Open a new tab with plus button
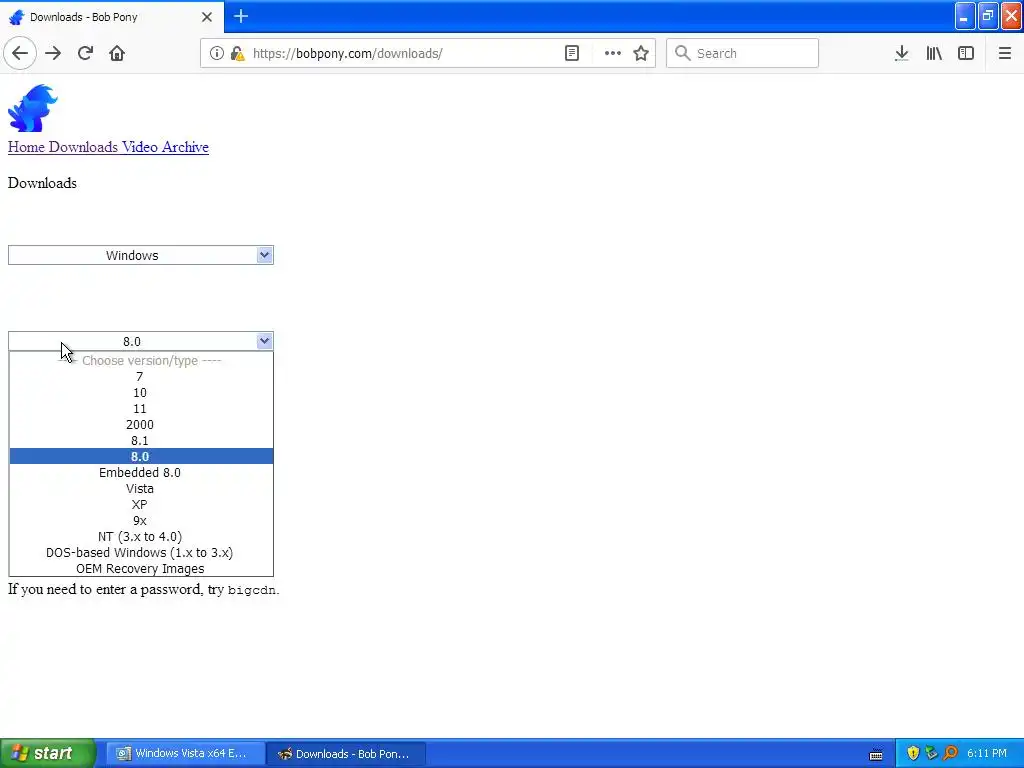 241,16
